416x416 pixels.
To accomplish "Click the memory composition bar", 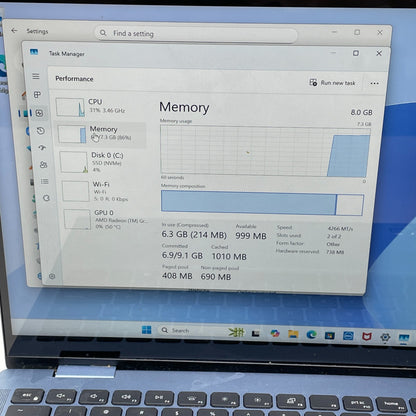I will (x=262, y=203).
